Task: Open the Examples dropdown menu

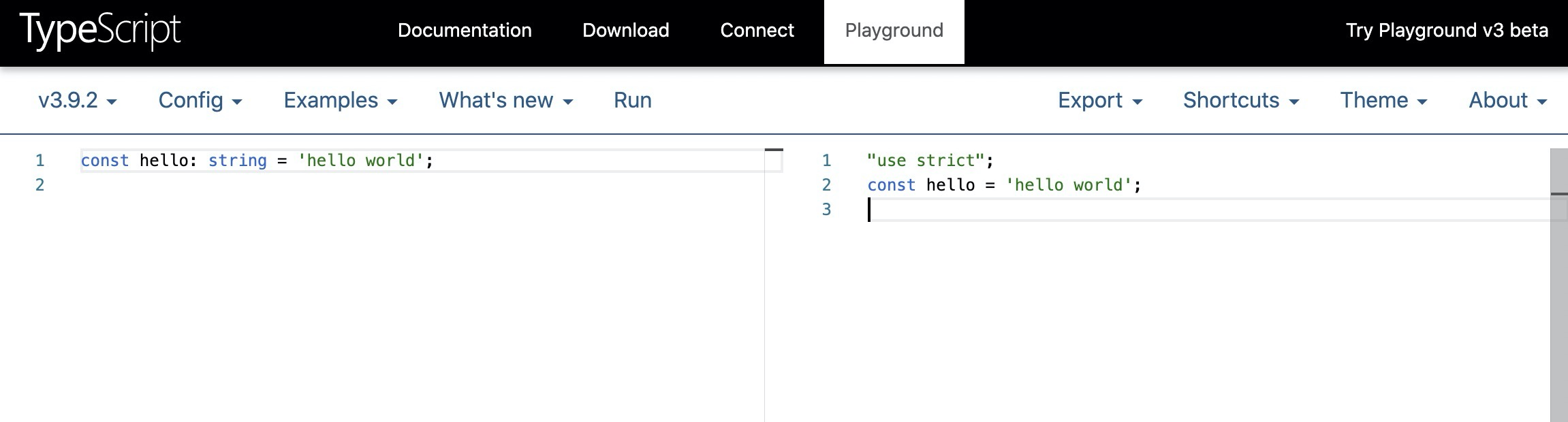Action: (340, 101)
